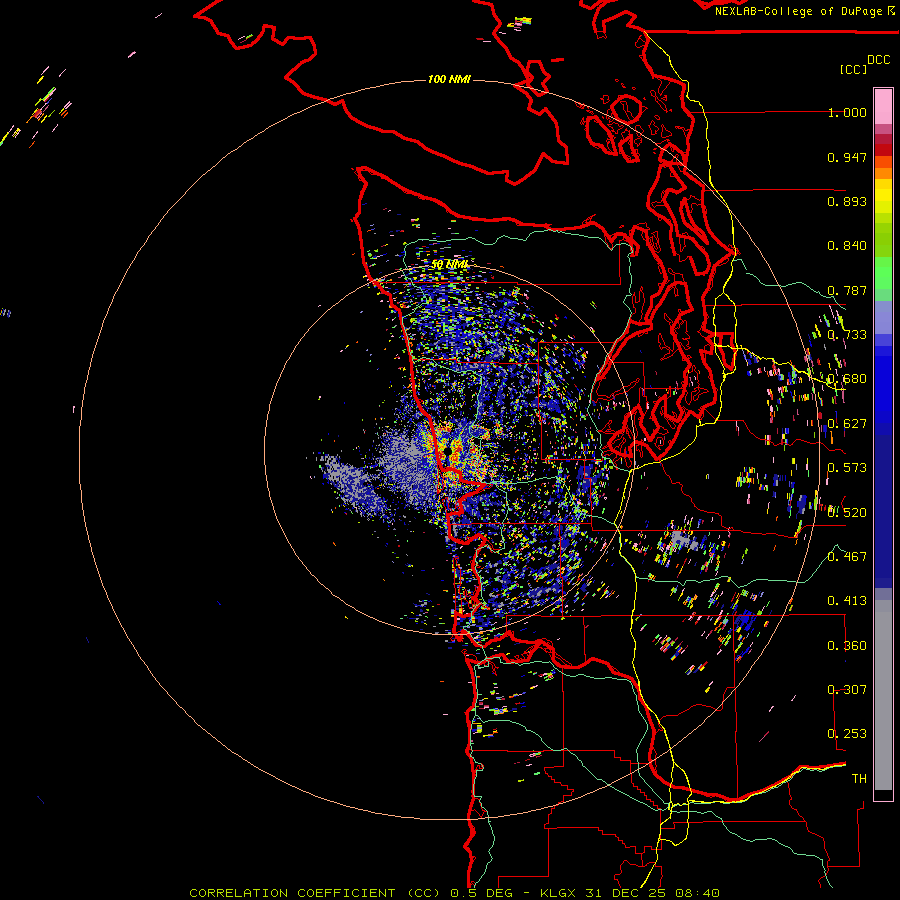The width and height of the screenshot is (900, 900).
Task: Click the 0.520 legend value
Action: (847, 513)
